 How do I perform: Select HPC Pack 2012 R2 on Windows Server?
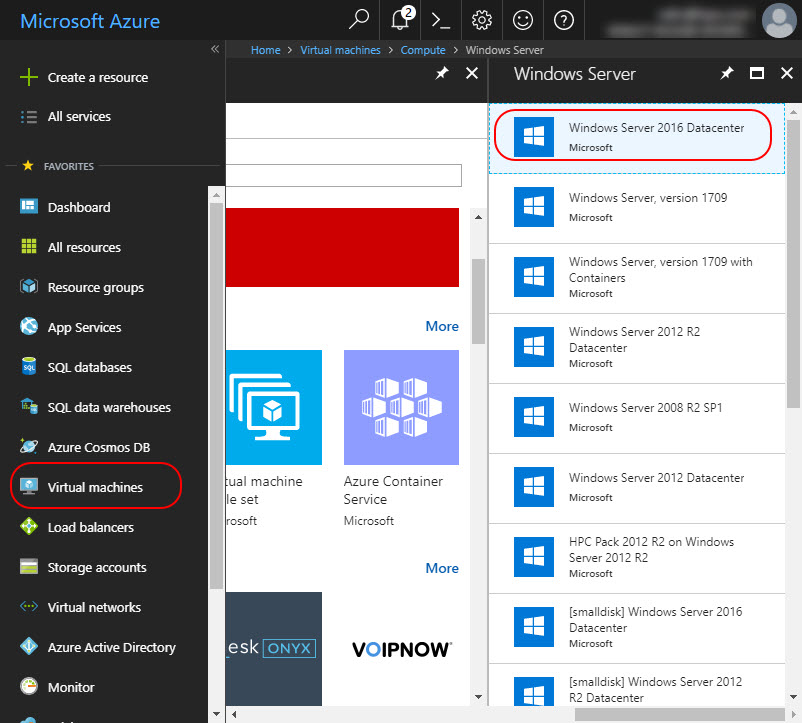click(637, 558)
